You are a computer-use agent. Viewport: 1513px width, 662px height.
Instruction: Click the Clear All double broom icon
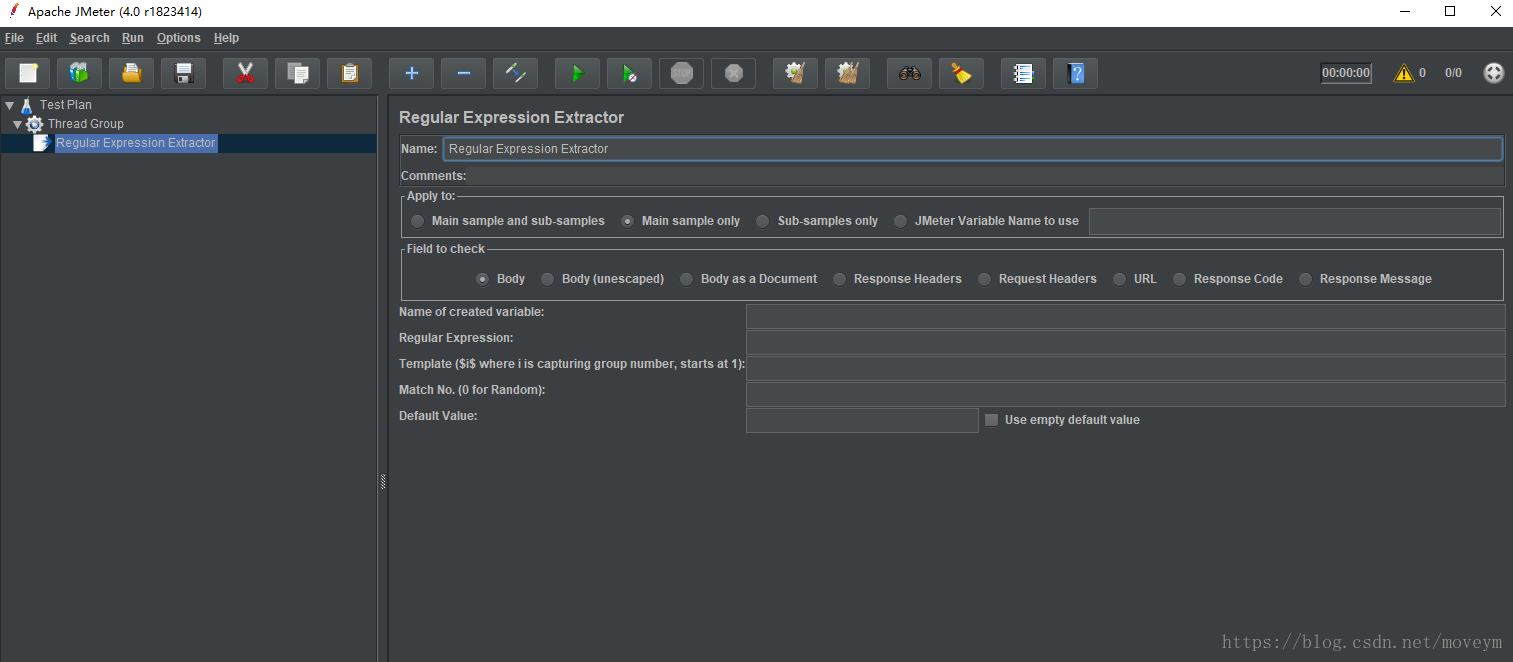[x=847, y=73]
